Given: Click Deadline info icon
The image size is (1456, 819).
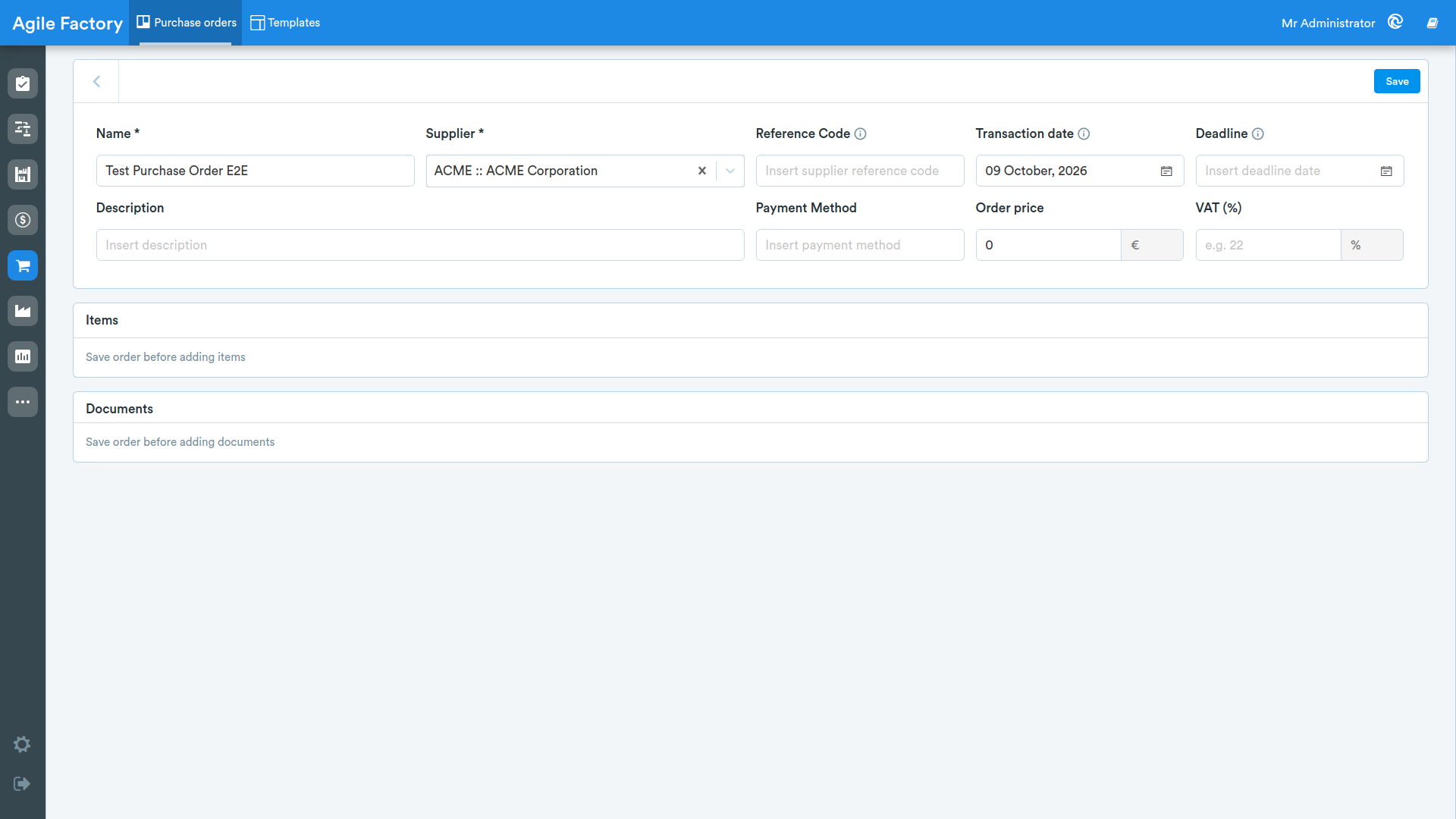Looking at the screenshot, I should pos(1258,134).
